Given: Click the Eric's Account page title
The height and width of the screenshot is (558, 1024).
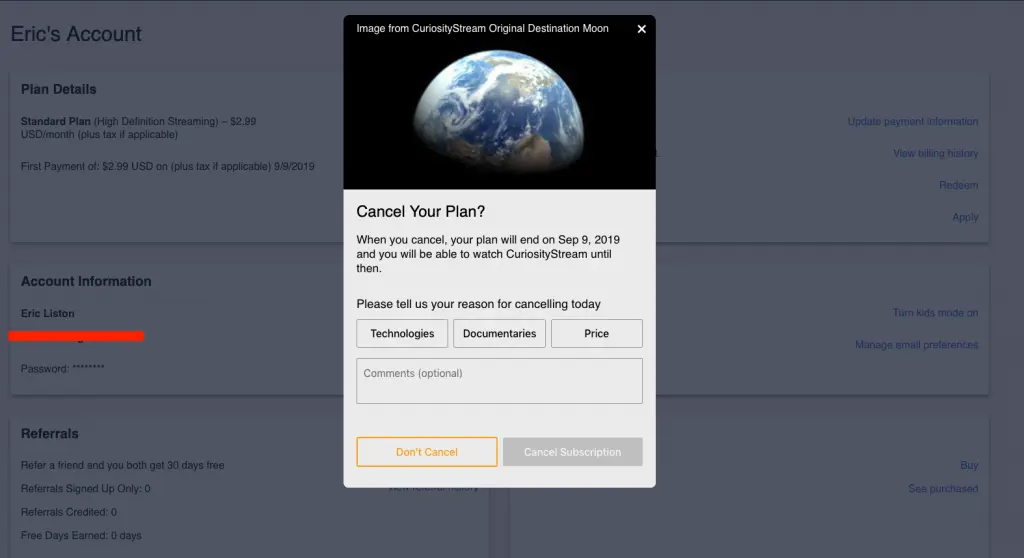Looking at the screenshot, I should 76,34.
